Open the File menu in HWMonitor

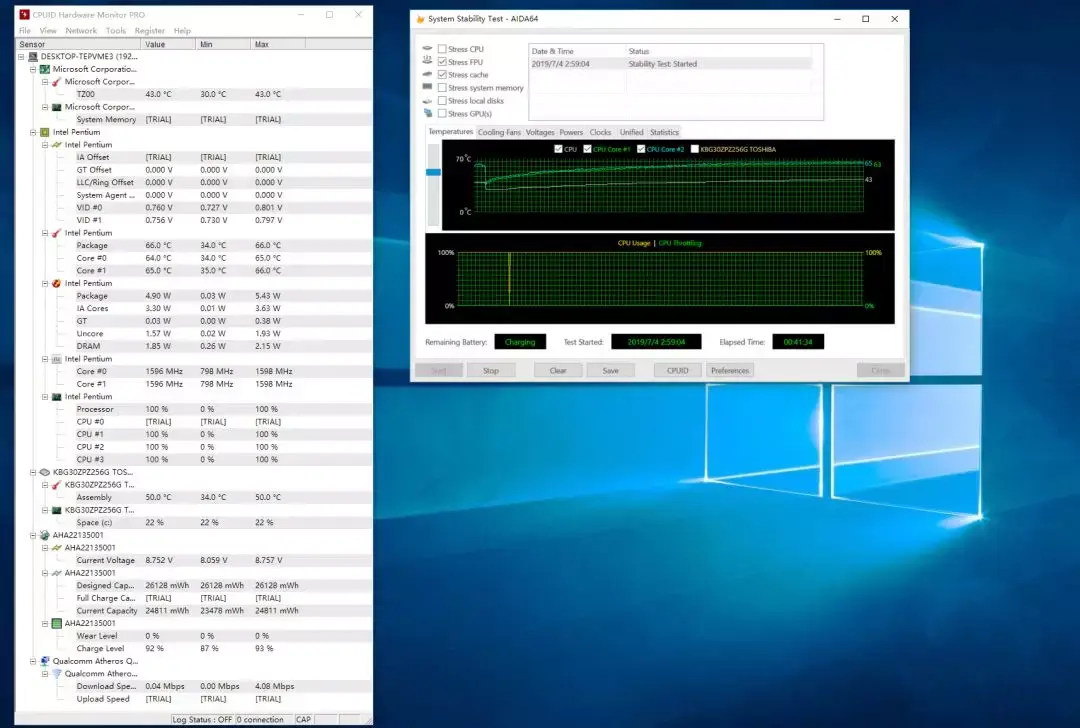click(x=25, y=30)
